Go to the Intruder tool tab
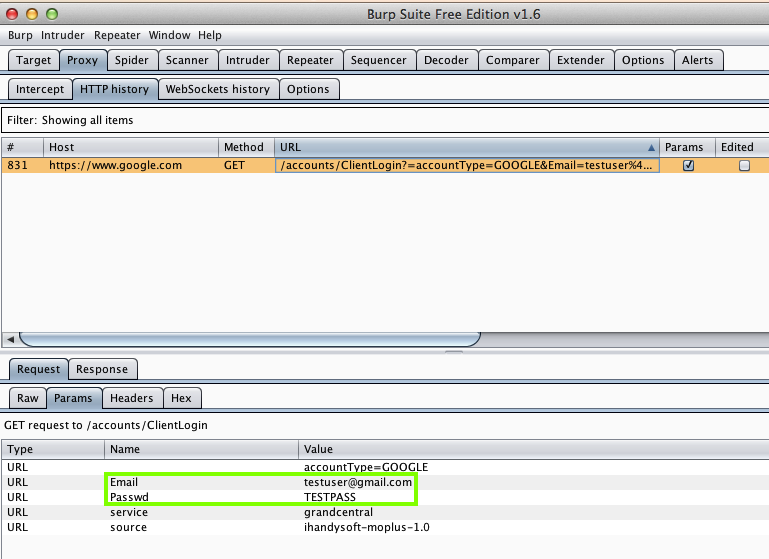This screenshot has height=559, width=769. point(248,60)
